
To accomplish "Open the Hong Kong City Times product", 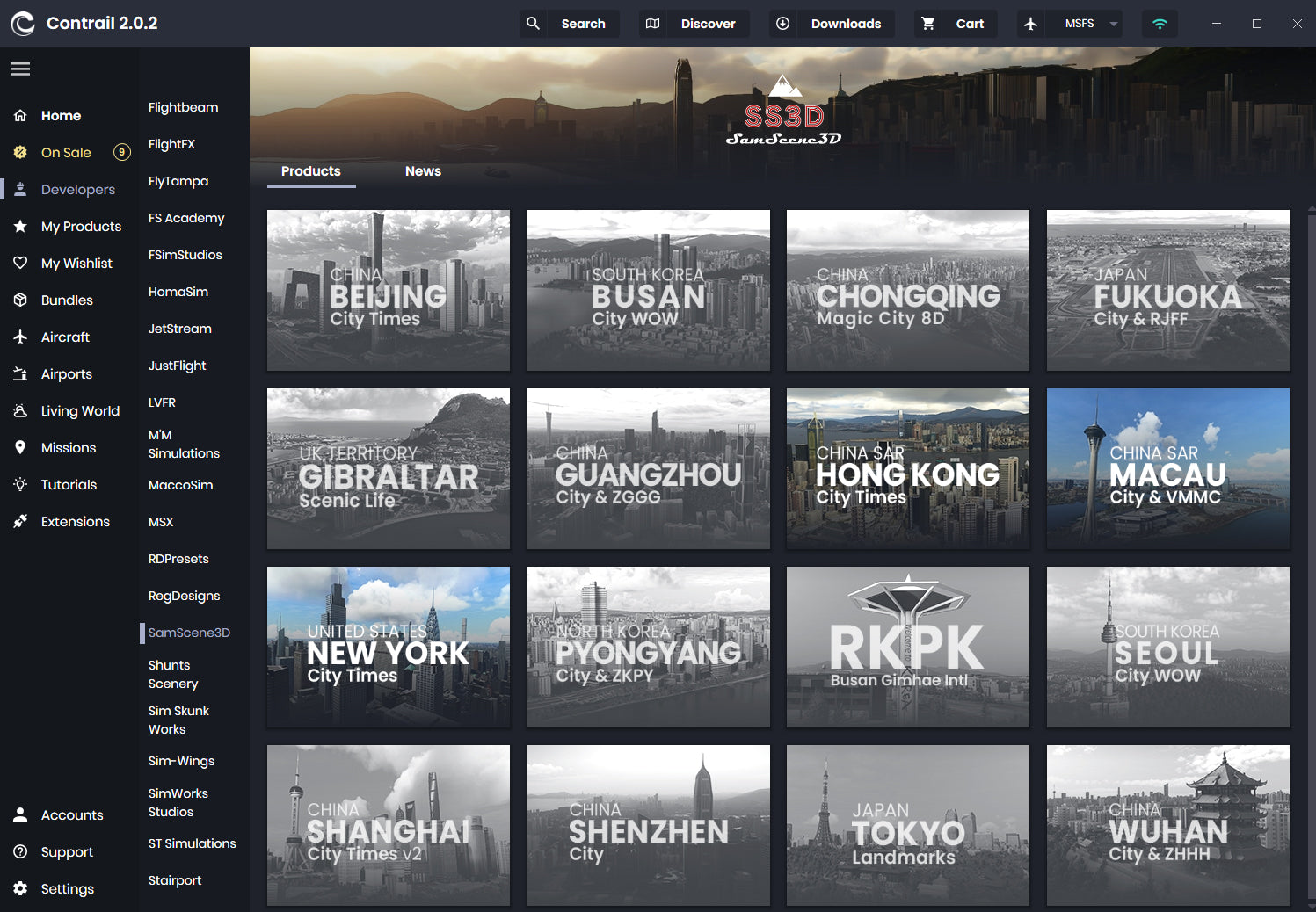I will (908, 469).
